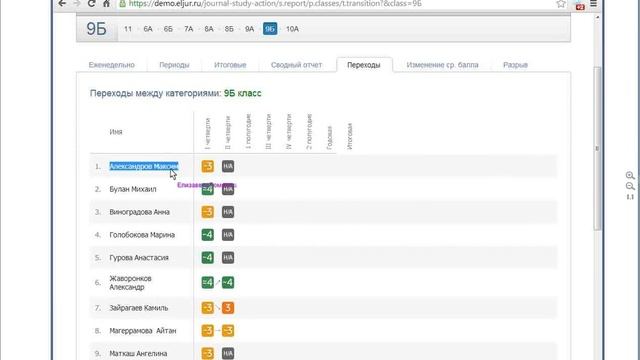Open the browser home page icon
The width and height of the screenshot is (640, 360).
(x=107, y=4)
